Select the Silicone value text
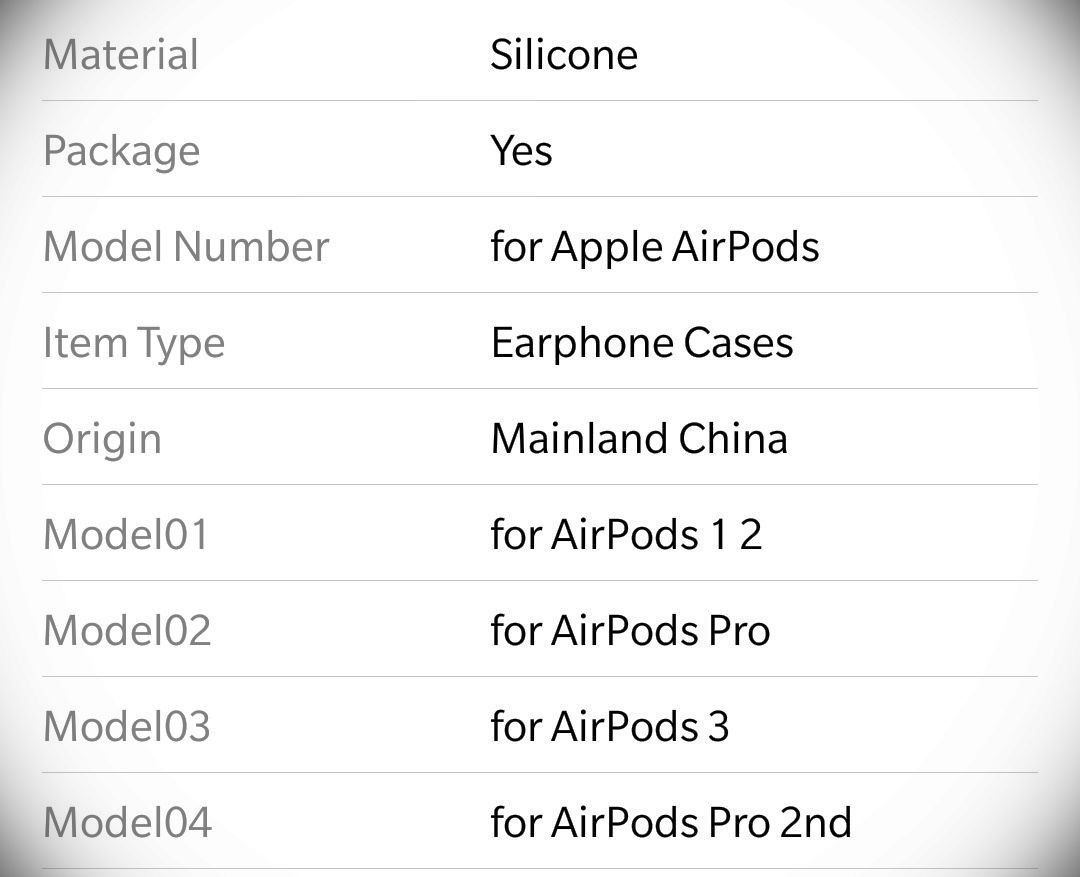The width and height of the screenshot is (1080, 877). (x=564, y=54)
